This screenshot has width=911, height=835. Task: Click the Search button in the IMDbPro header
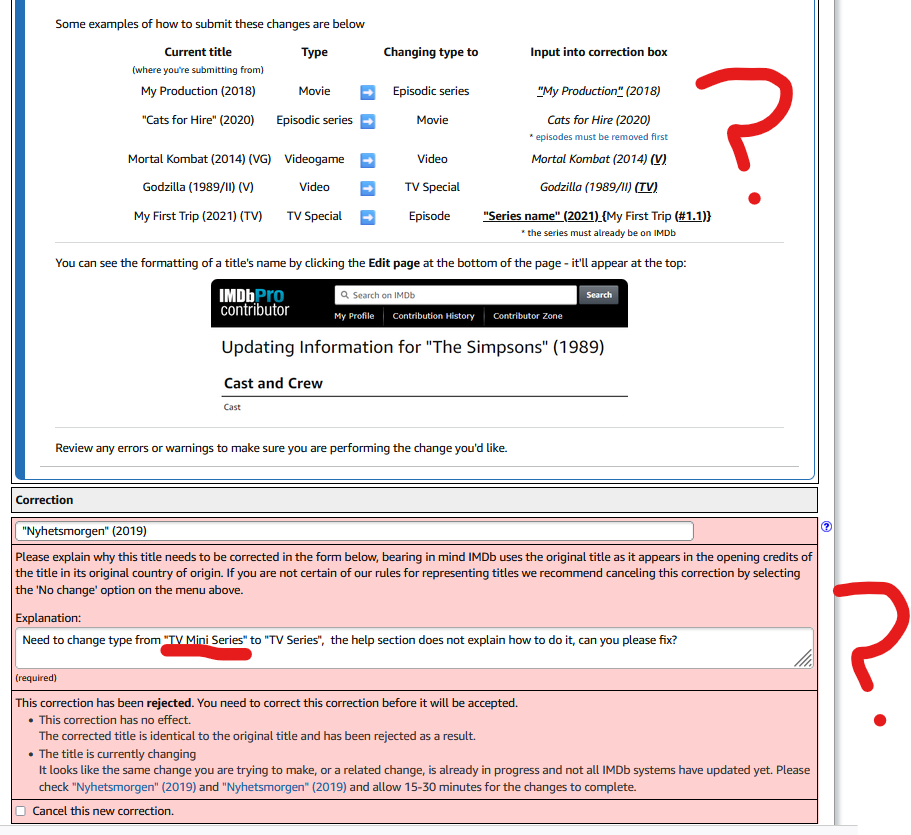pyautogui.click(x=599, y=295)
